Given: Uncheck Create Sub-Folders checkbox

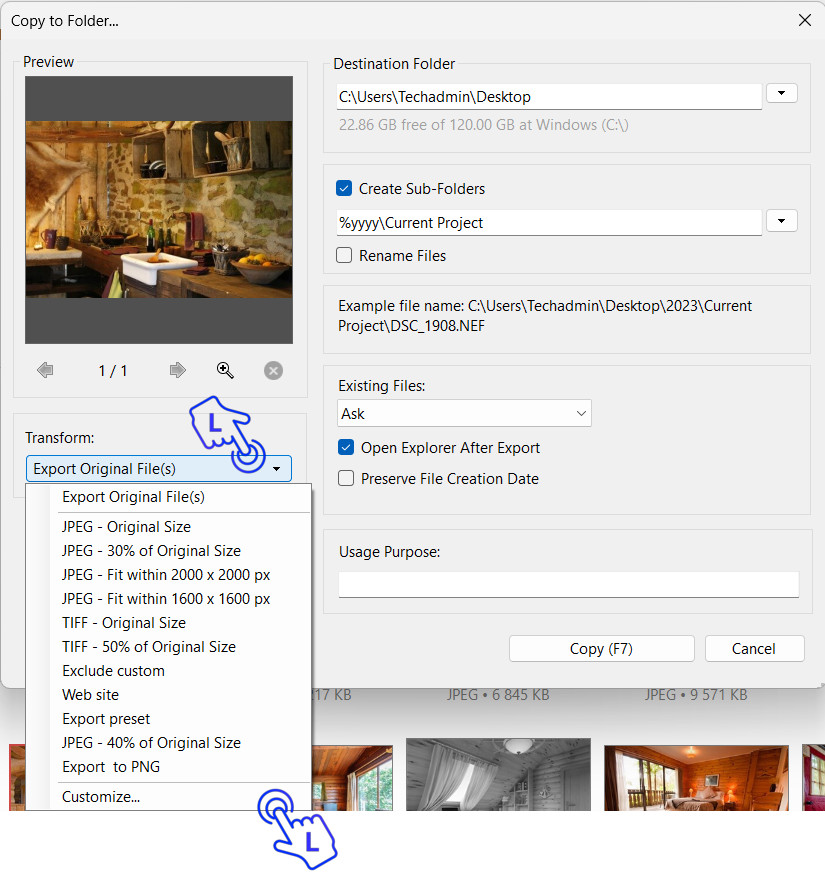Looking at the screenshot, I should pos(345,189).
